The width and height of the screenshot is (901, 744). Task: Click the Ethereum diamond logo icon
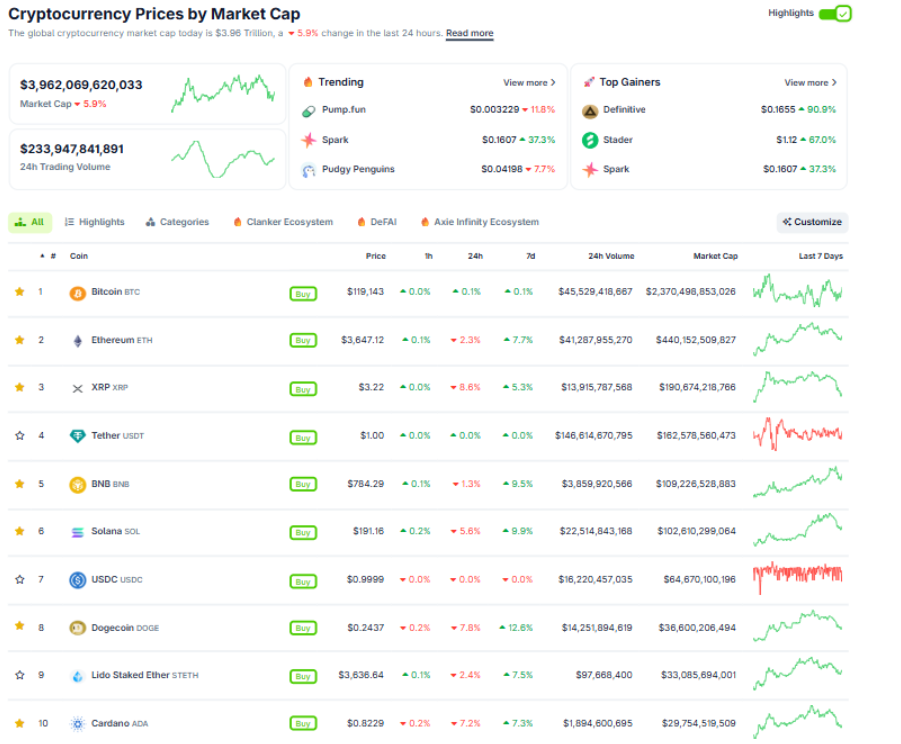tap(77, 341)
